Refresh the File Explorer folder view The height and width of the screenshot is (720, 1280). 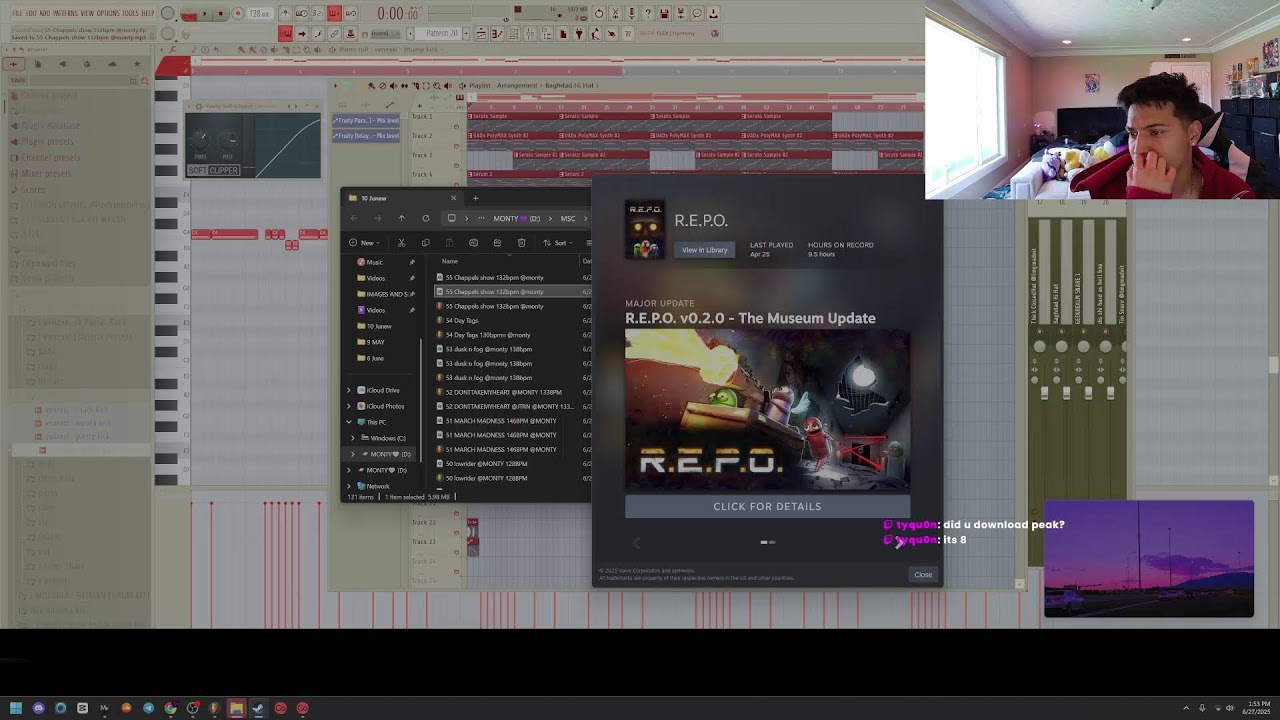coord(425,218)
